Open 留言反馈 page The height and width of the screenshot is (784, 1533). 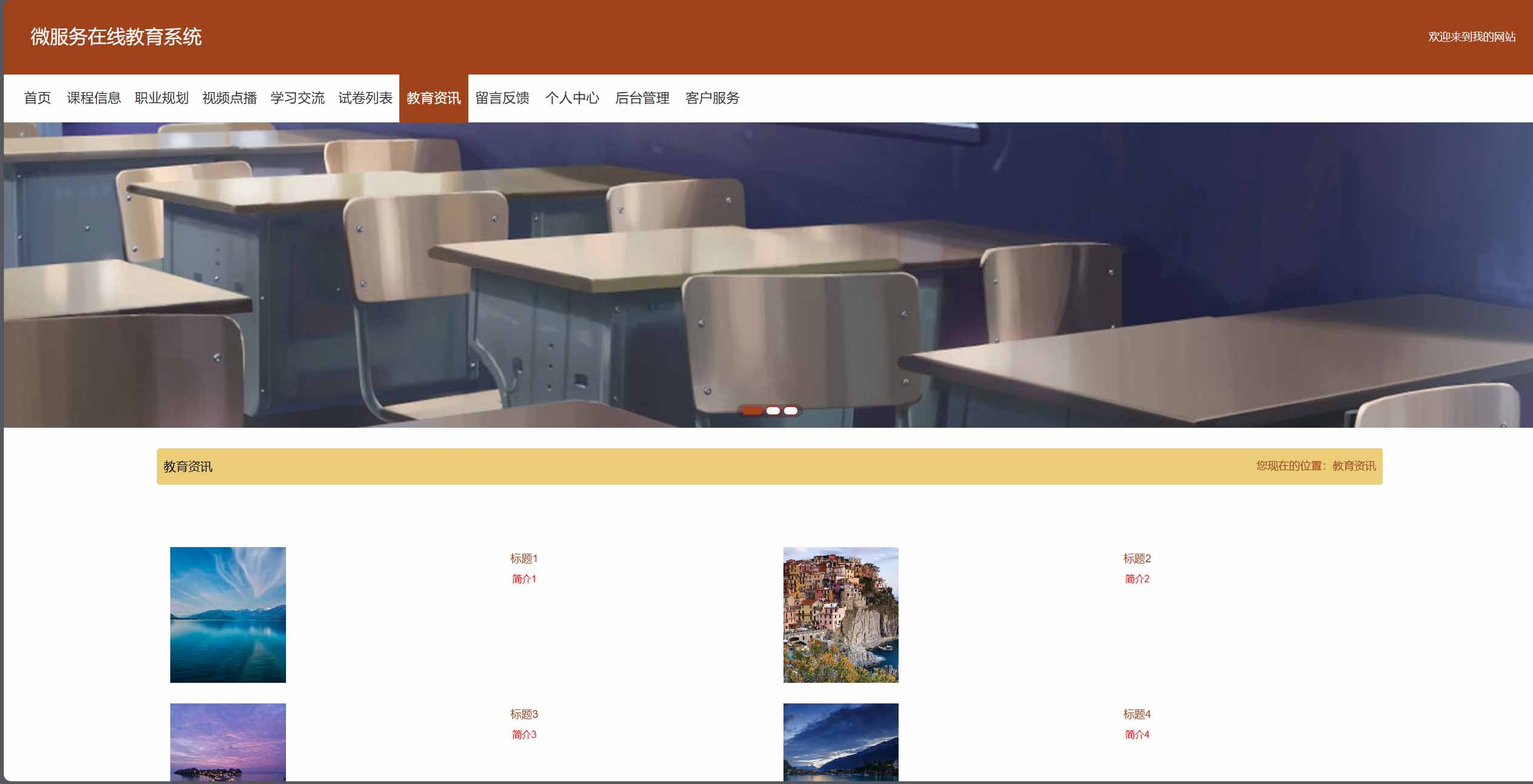coord(502,98)
